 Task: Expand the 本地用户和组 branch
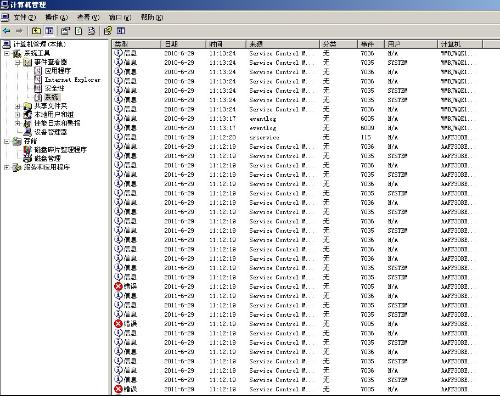18,115
